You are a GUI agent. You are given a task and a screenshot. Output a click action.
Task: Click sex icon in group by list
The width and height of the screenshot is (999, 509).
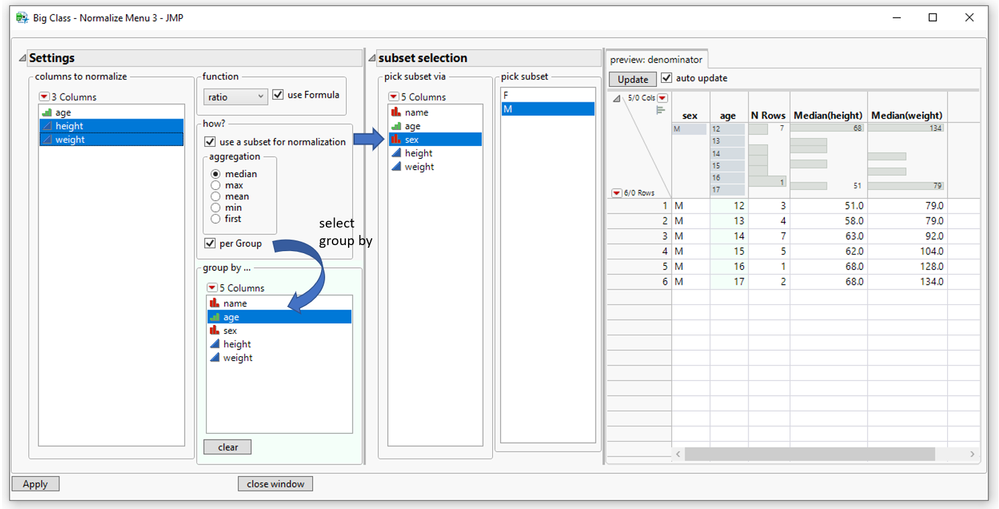pos(214,331)
